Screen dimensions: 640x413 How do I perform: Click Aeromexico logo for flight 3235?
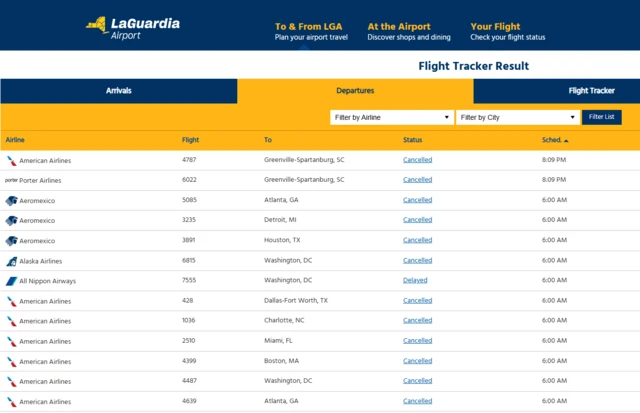11,220
